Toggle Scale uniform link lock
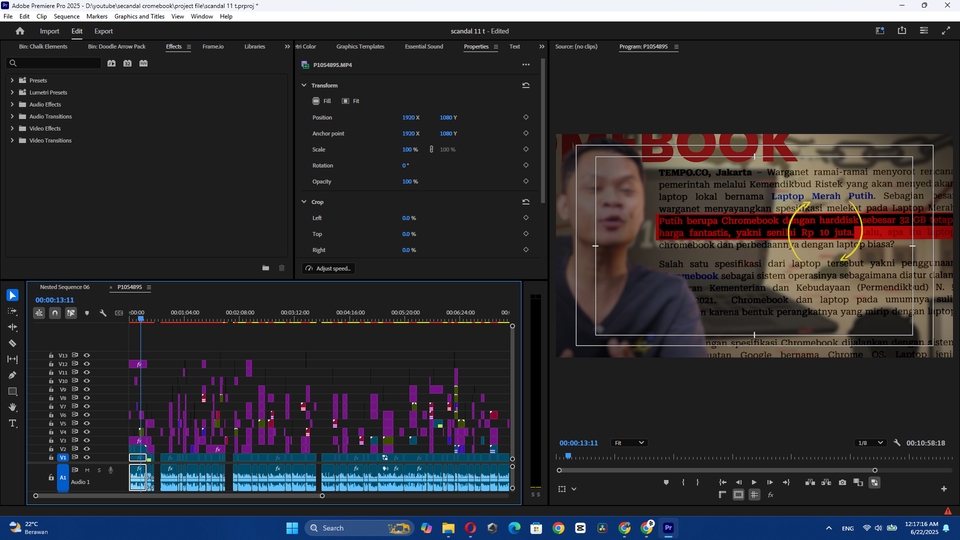The width and height of the screenshot is (960, 540). point(431,149)
